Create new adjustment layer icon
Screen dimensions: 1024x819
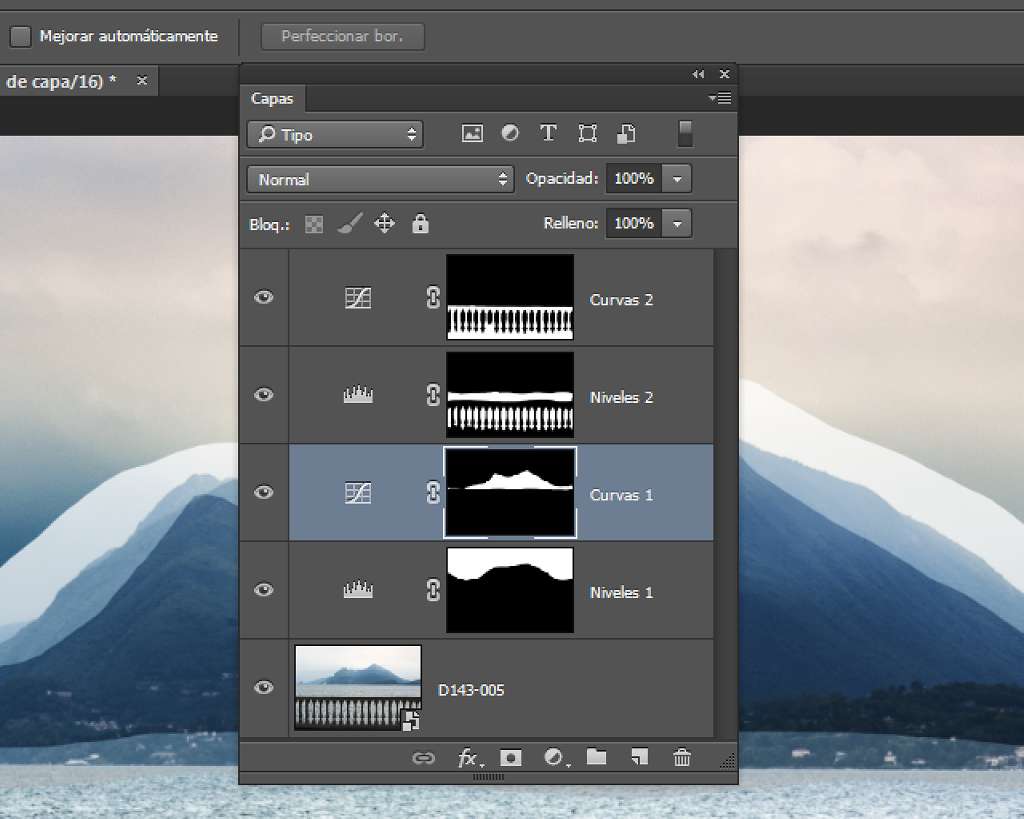click(x=556, y=758)
